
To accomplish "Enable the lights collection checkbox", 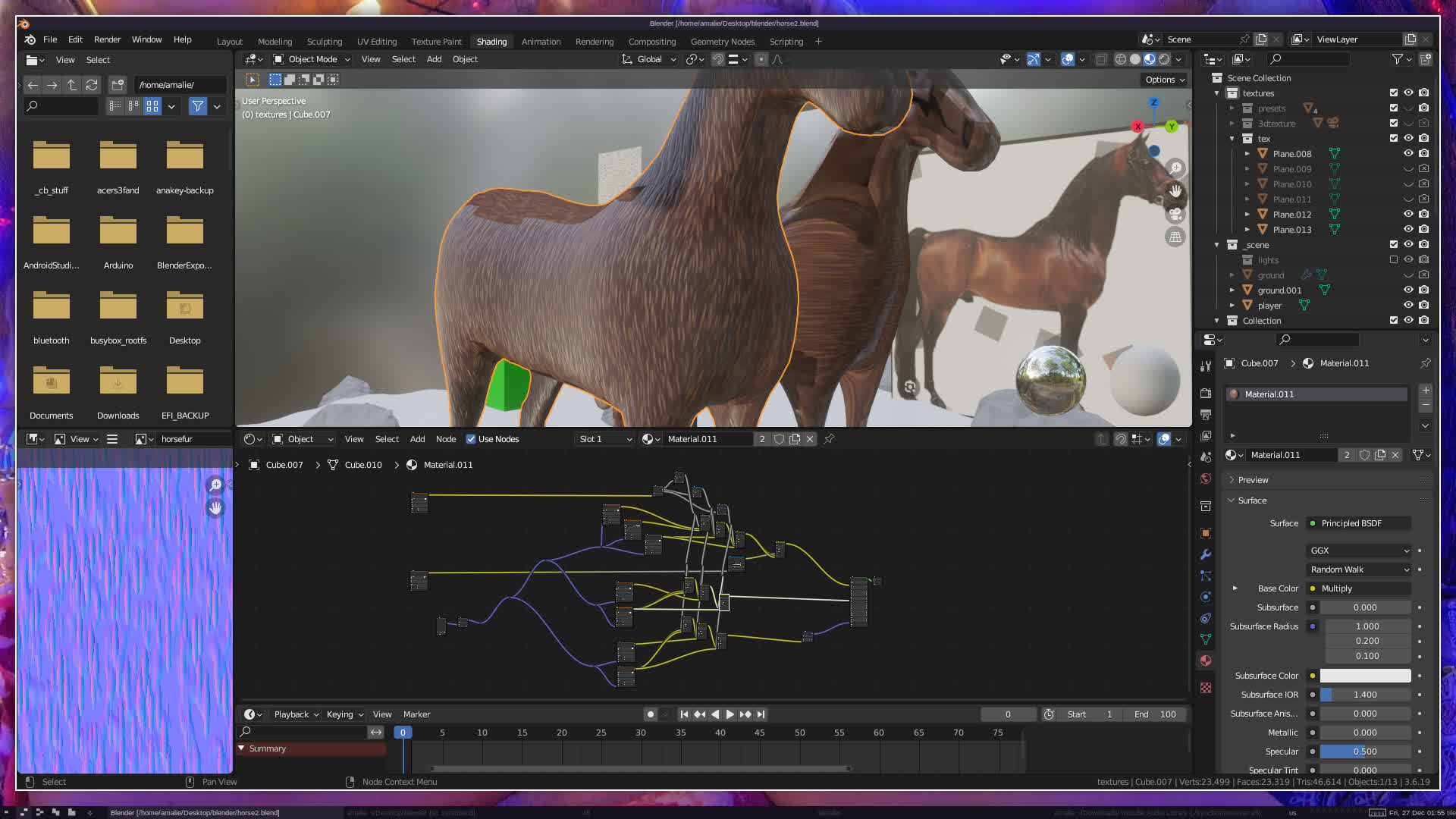I will 1393,259.
